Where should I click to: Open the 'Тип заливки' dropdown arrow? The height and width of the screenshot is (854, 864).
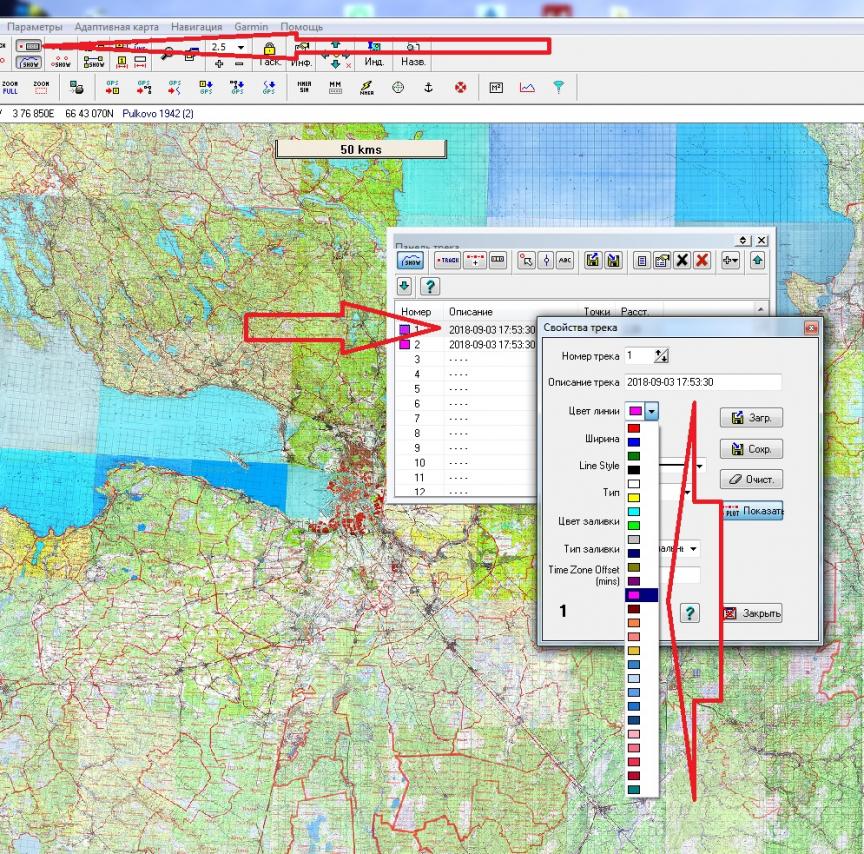point(693,548)
